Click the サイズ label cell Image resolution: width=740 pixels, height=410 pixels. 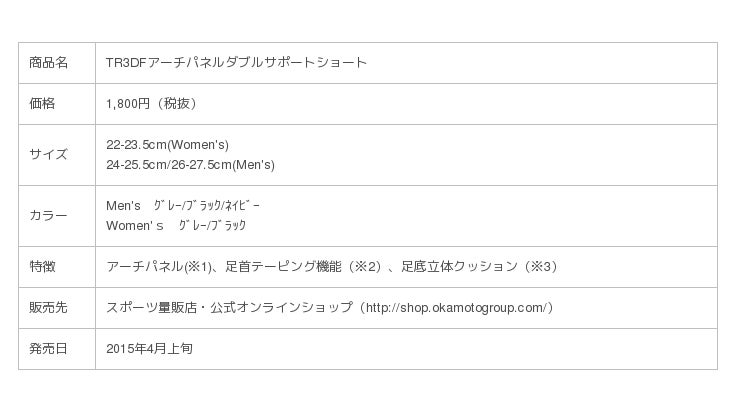click(x=48, y=154)
